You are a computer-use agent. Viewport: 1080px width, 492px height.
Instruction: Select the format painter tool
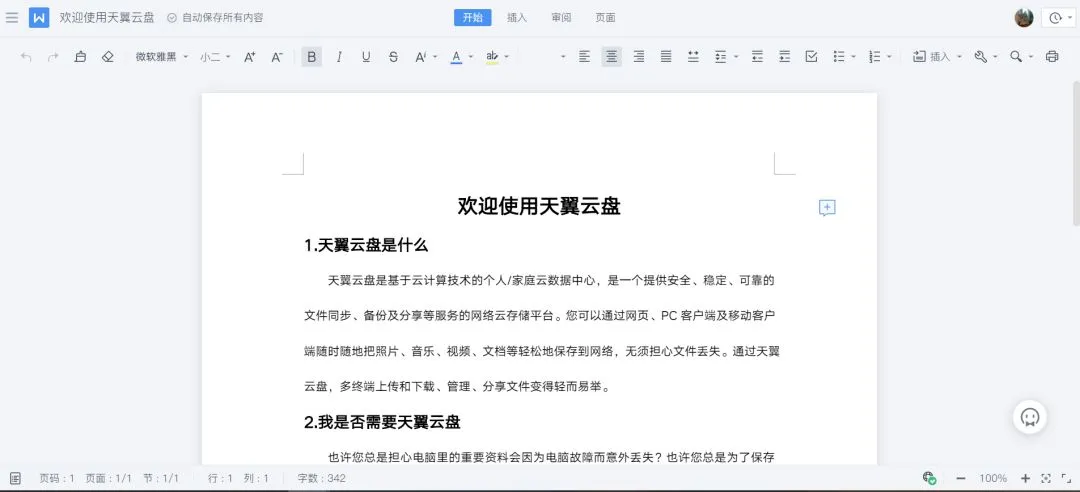pos(81,57)
